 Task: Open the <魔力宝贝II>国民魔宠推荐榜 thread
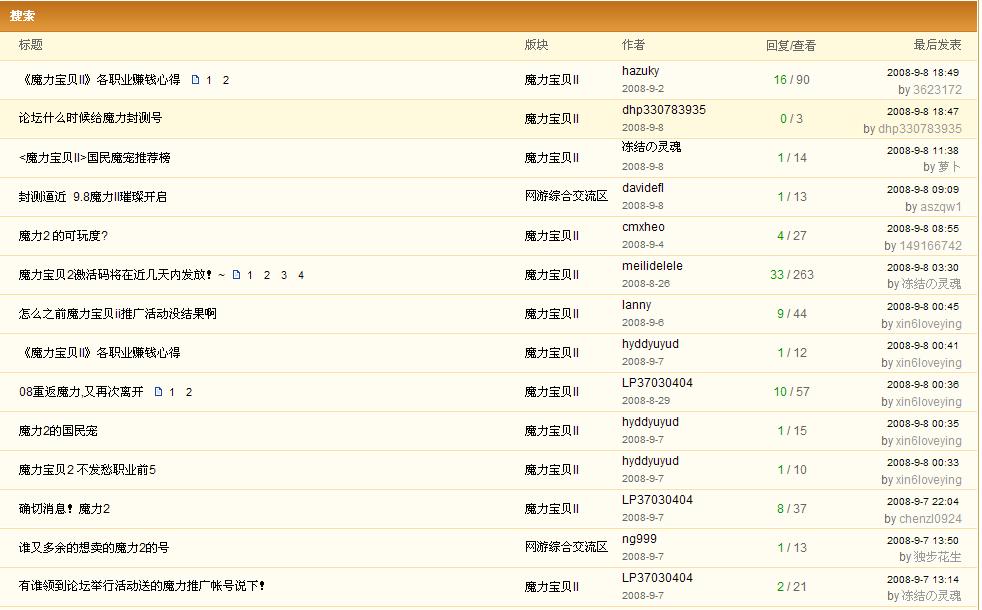[x=95, y=158]
